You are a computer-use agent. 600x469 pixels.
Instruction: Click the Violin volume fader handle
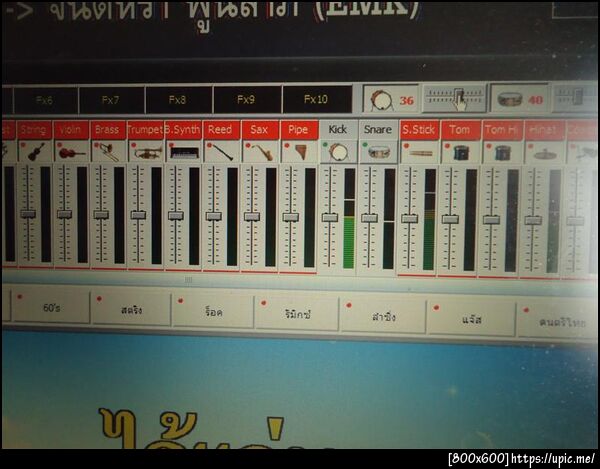(64, 214)
